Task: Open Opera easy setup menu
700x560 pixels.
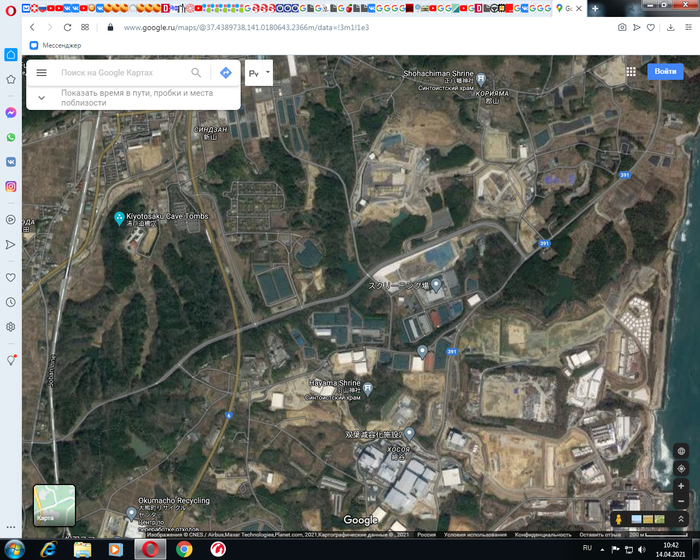Action: click(688, 27)
